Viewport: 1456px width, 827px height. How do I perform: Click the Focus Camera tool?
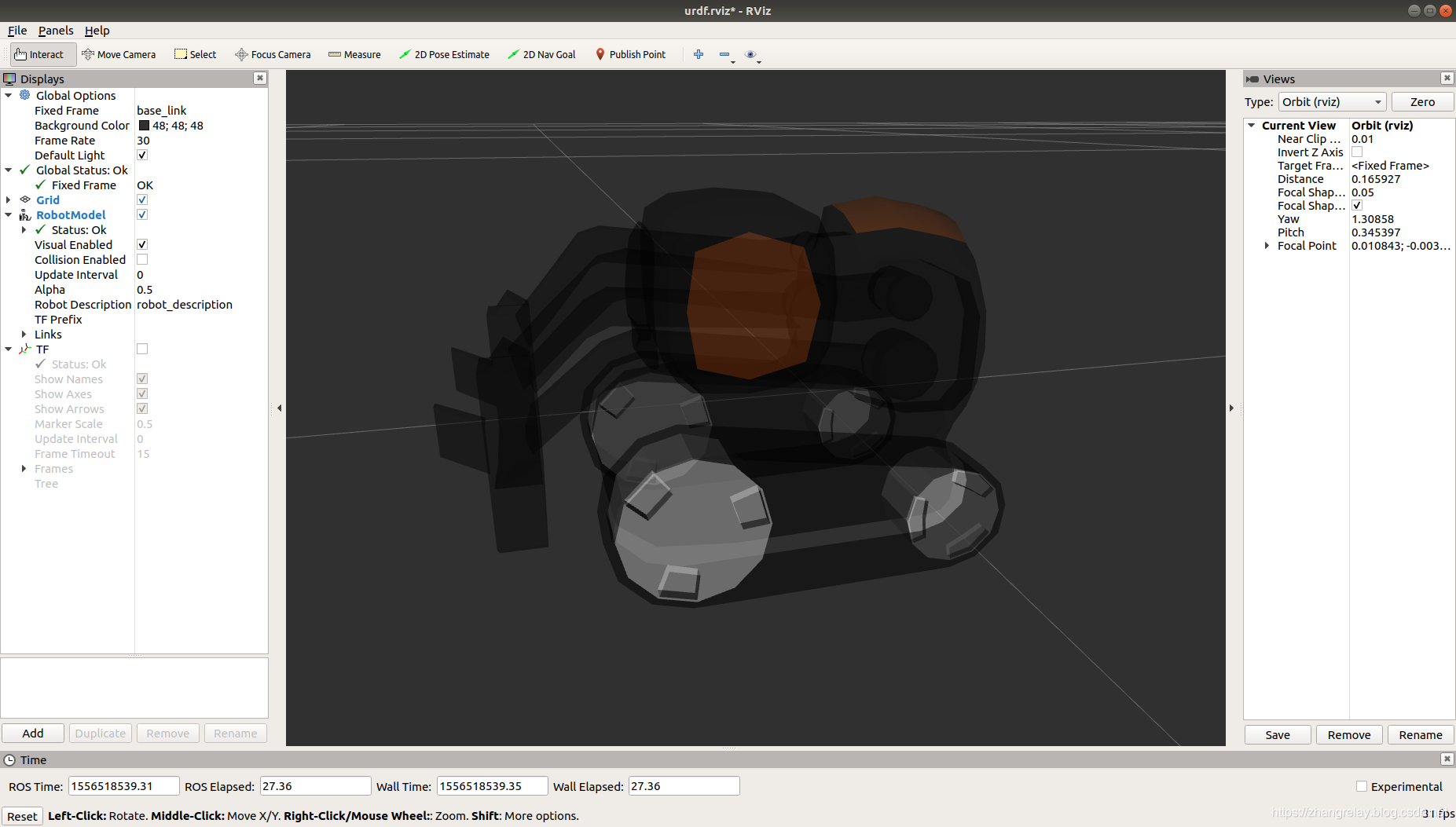coord(273,54)
